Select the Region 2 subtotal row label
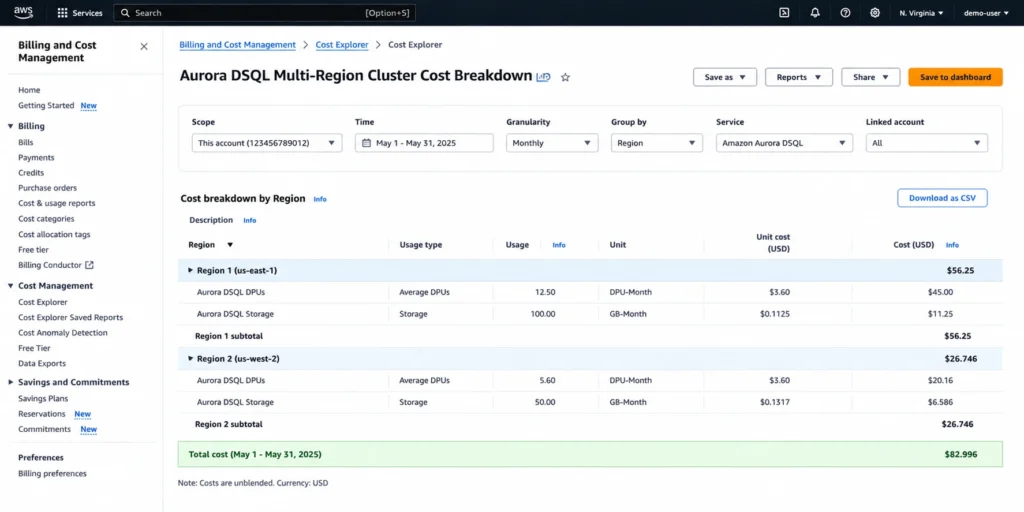The height and width of the screenshot is (512, 1024). pos(229,424)
